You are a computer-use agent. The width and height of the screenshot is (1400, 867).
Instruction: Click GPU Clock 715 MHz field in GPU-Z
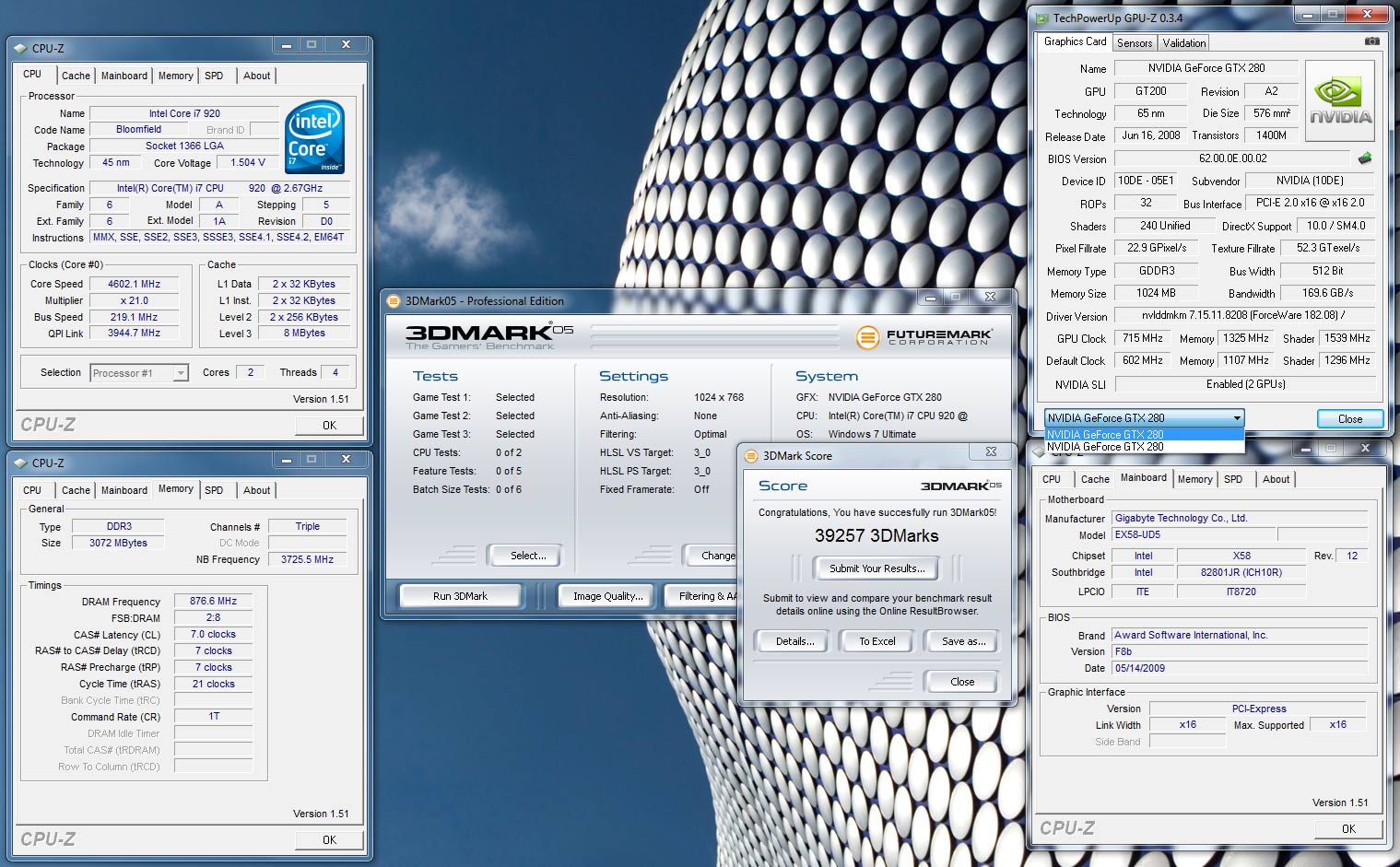click(1143, 338)
